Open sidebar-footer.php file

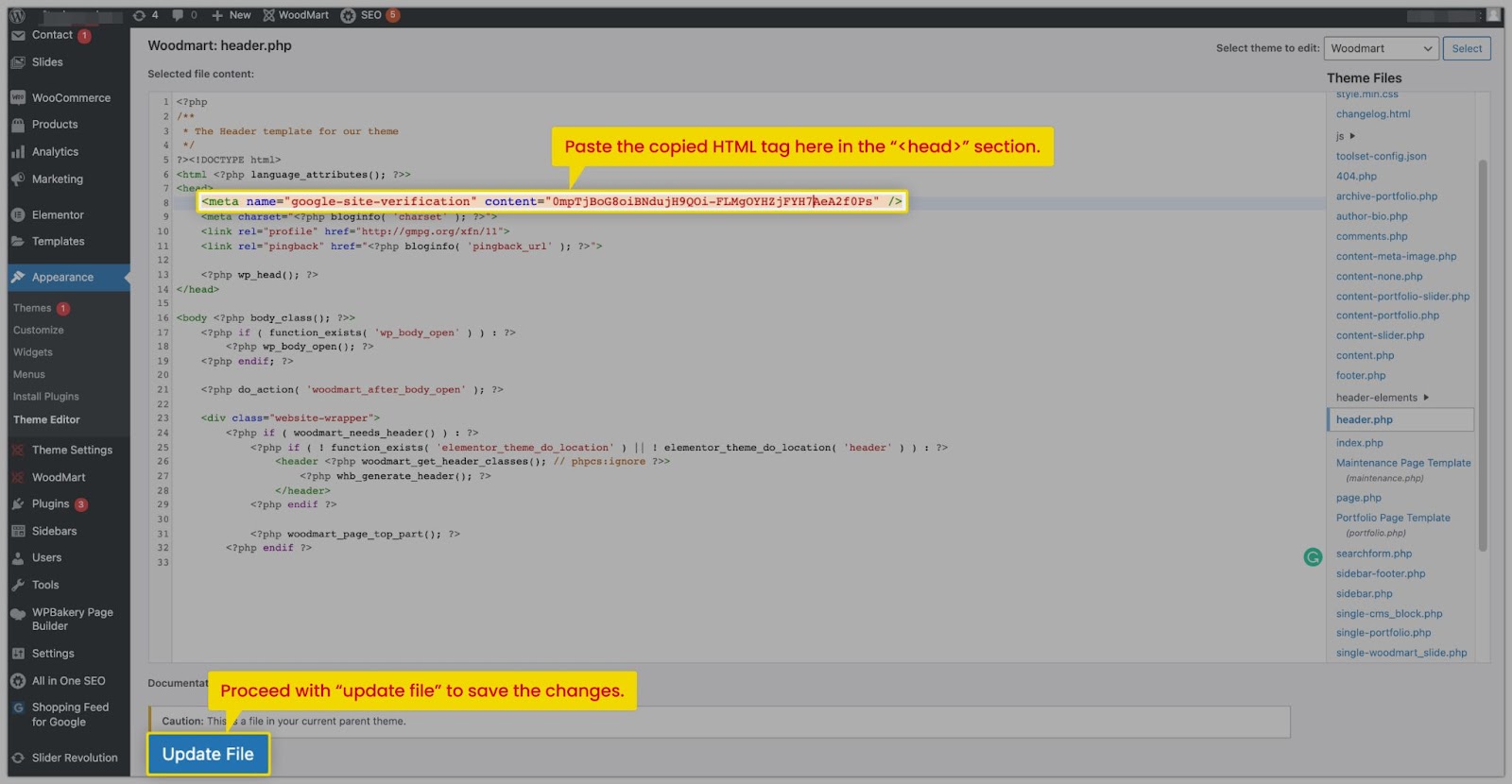1381,573
